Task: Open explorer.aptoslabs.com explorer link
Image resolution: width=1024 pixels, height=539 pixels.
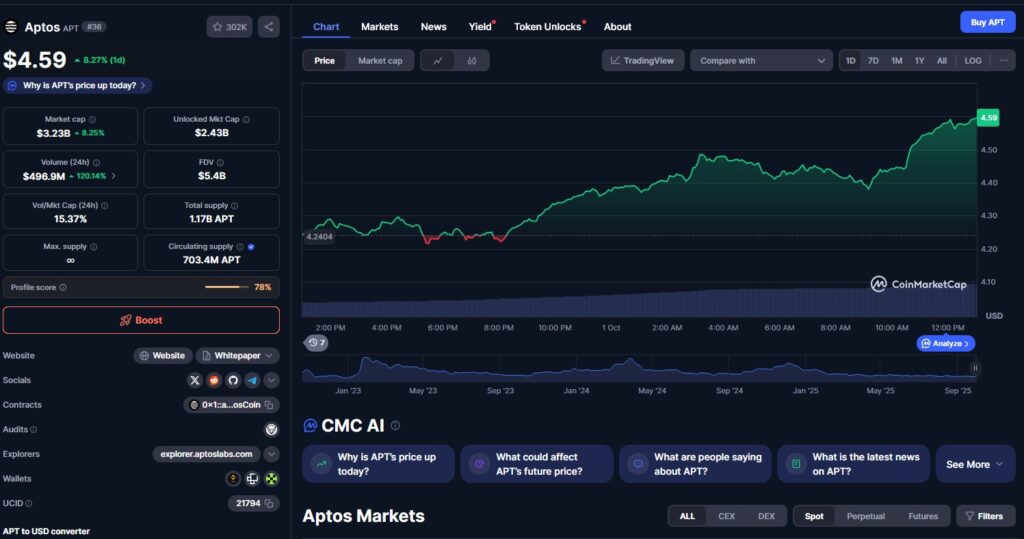Action: [x=206, y=454]
